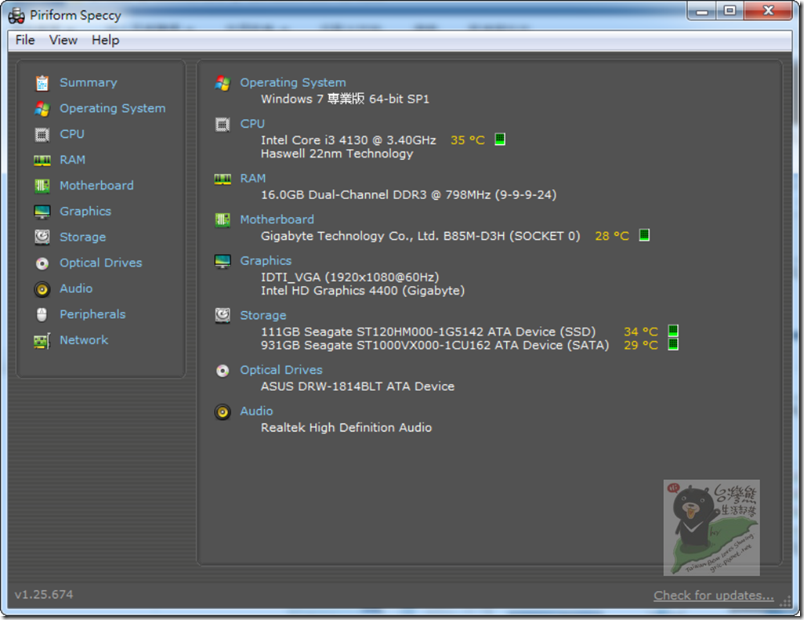Click the SSD temperature green indicator icon
Image resolution: width=804 pixels, height=620 pixels.
click(x=673, y=331)
